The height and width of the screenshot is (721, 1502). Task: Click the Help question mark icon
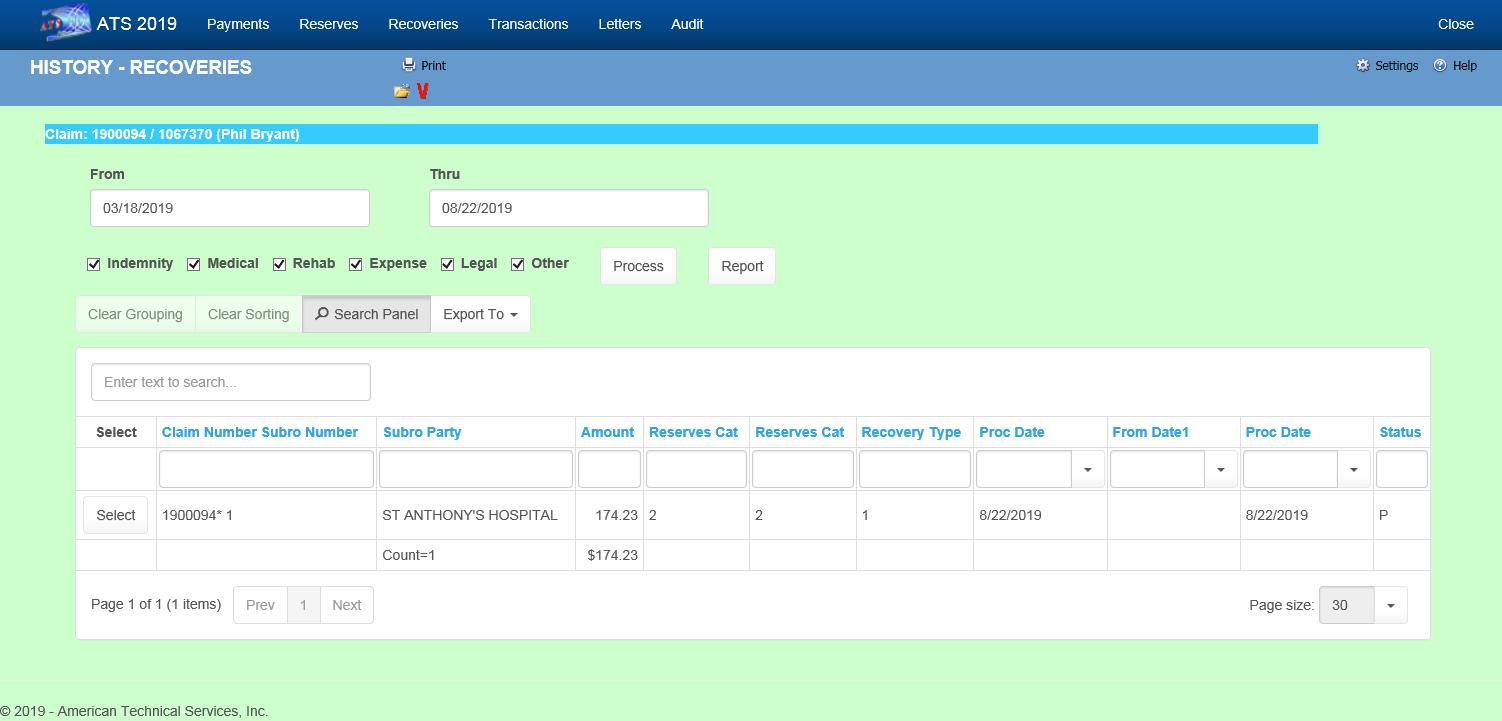coord(1440,65)
